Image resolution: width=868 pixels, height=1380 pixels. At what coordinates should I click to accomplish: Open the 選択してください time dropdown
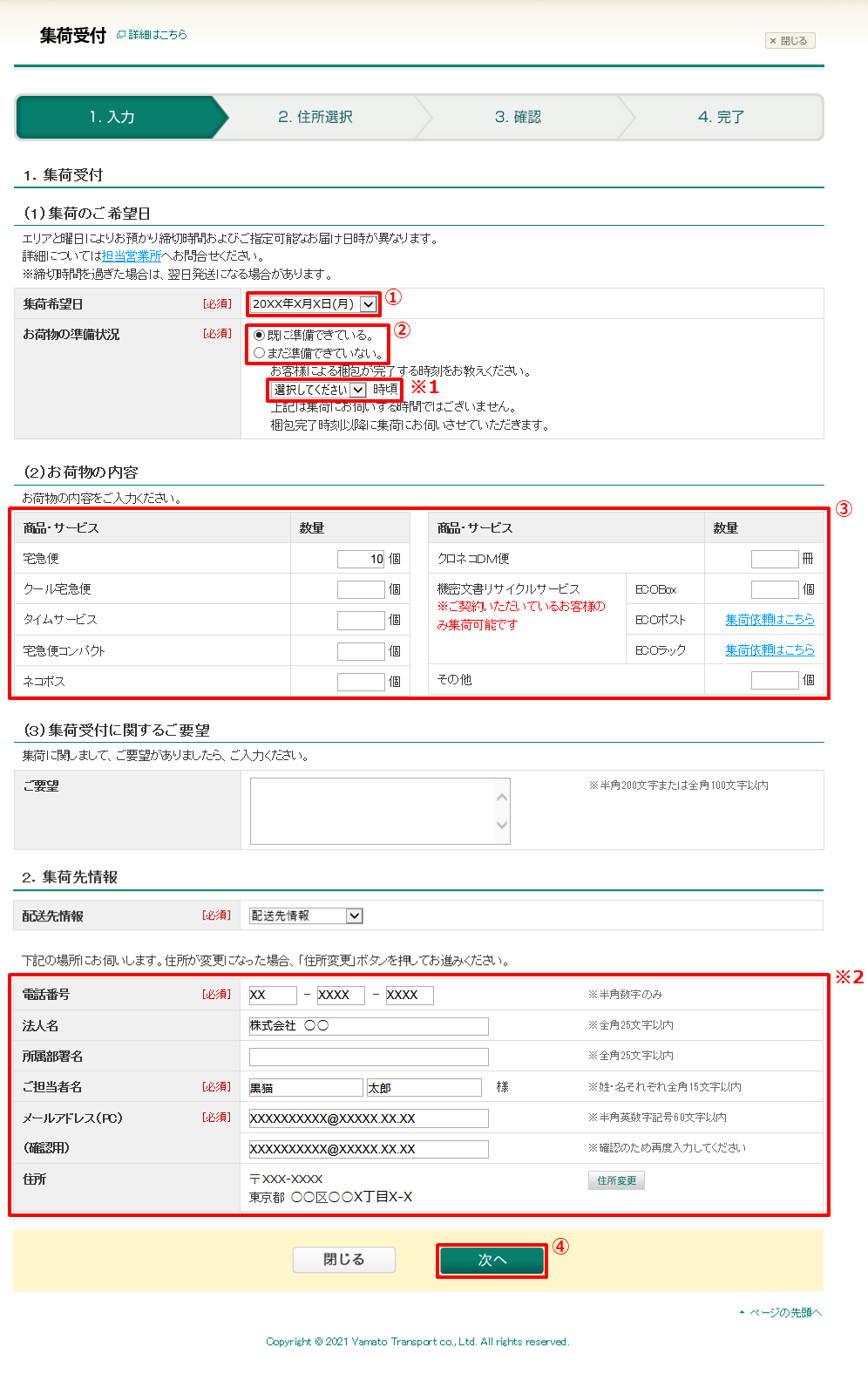tap(319, 390)
